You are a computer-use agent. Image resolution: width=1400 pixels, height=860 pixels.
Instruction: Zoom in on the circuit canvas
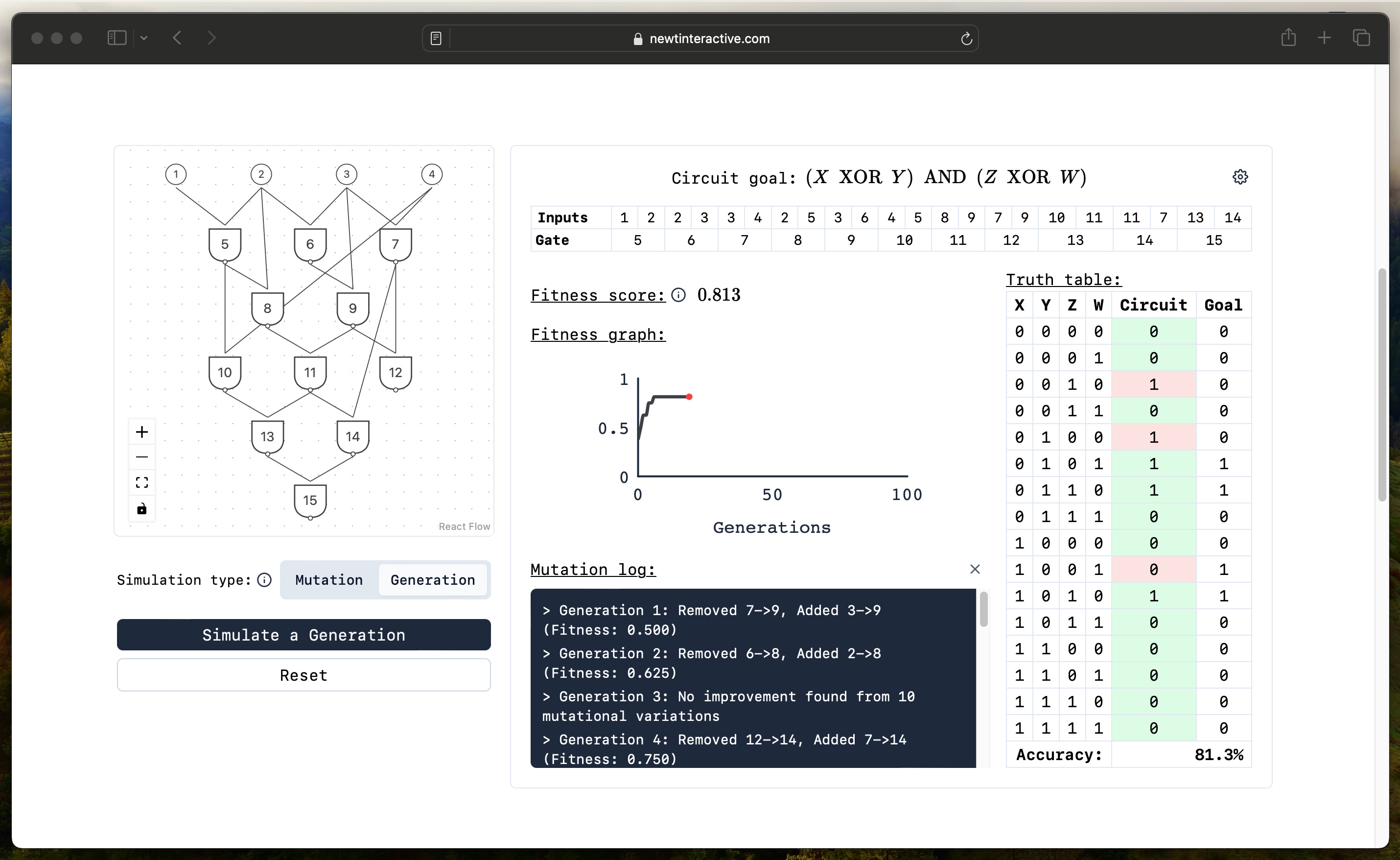point(141,431)
